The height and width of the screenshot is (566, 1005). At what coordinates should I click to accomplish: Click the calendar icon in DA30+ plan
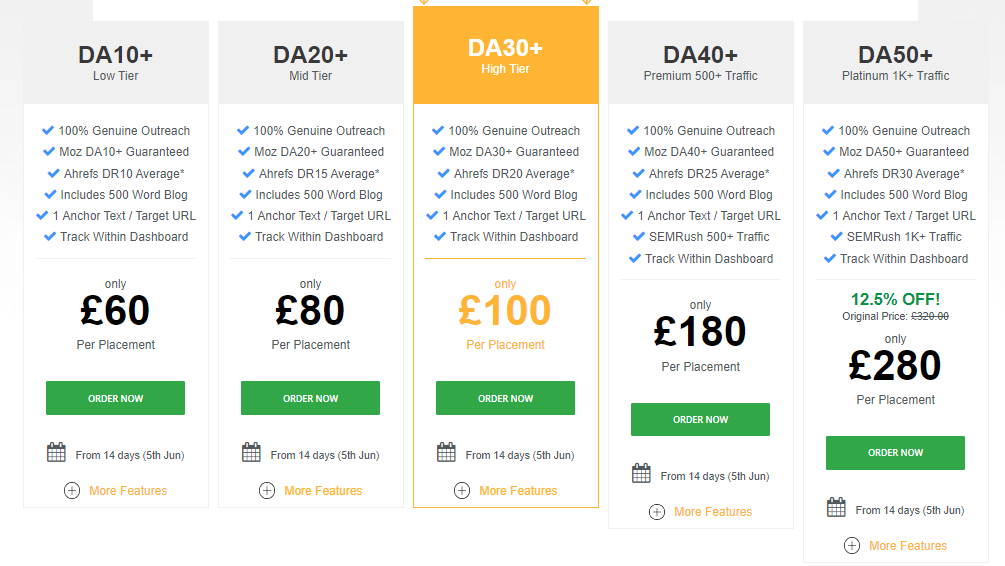click(446, 452)
